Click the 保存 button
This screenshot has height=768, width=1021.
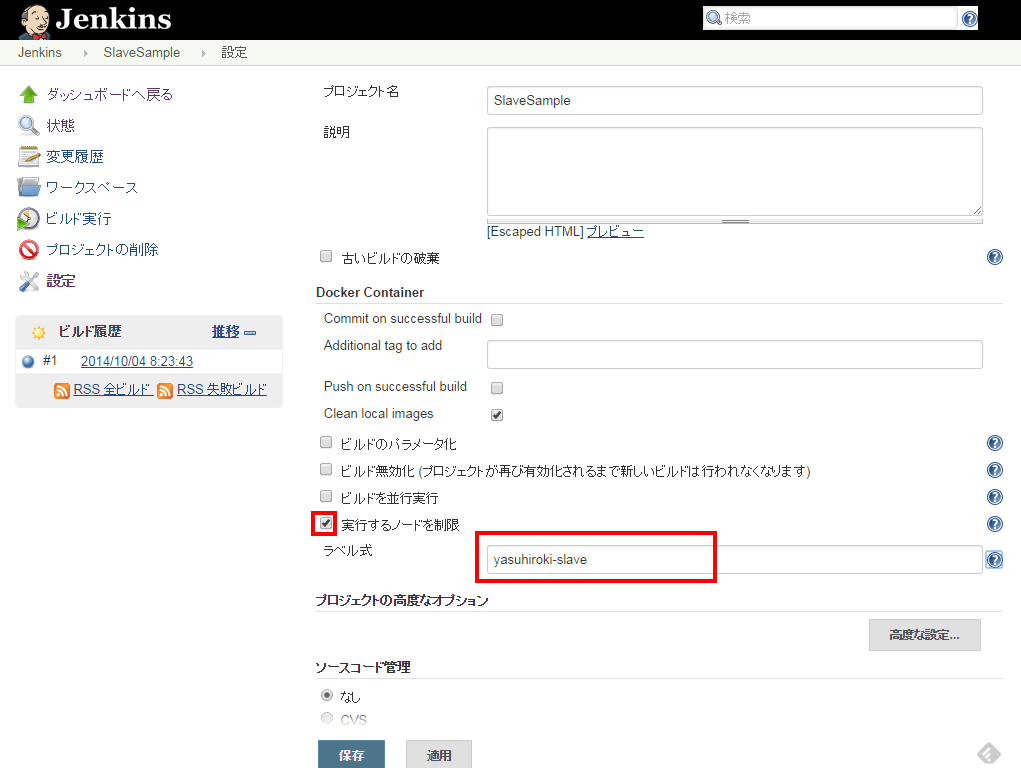351,754
